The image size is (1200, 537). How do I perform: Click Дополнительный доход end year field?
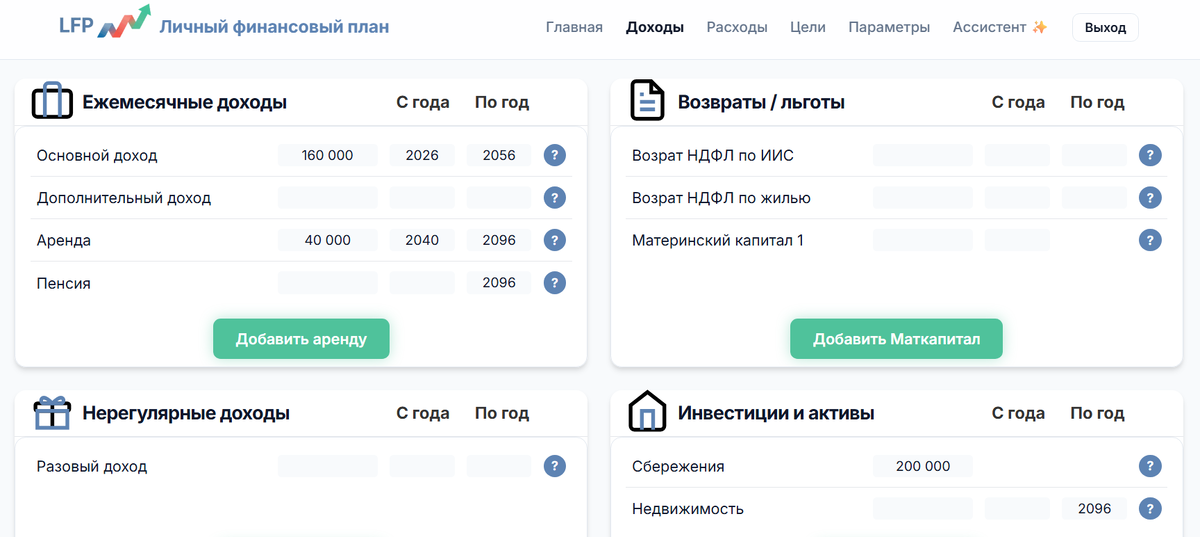pos(499,198)
